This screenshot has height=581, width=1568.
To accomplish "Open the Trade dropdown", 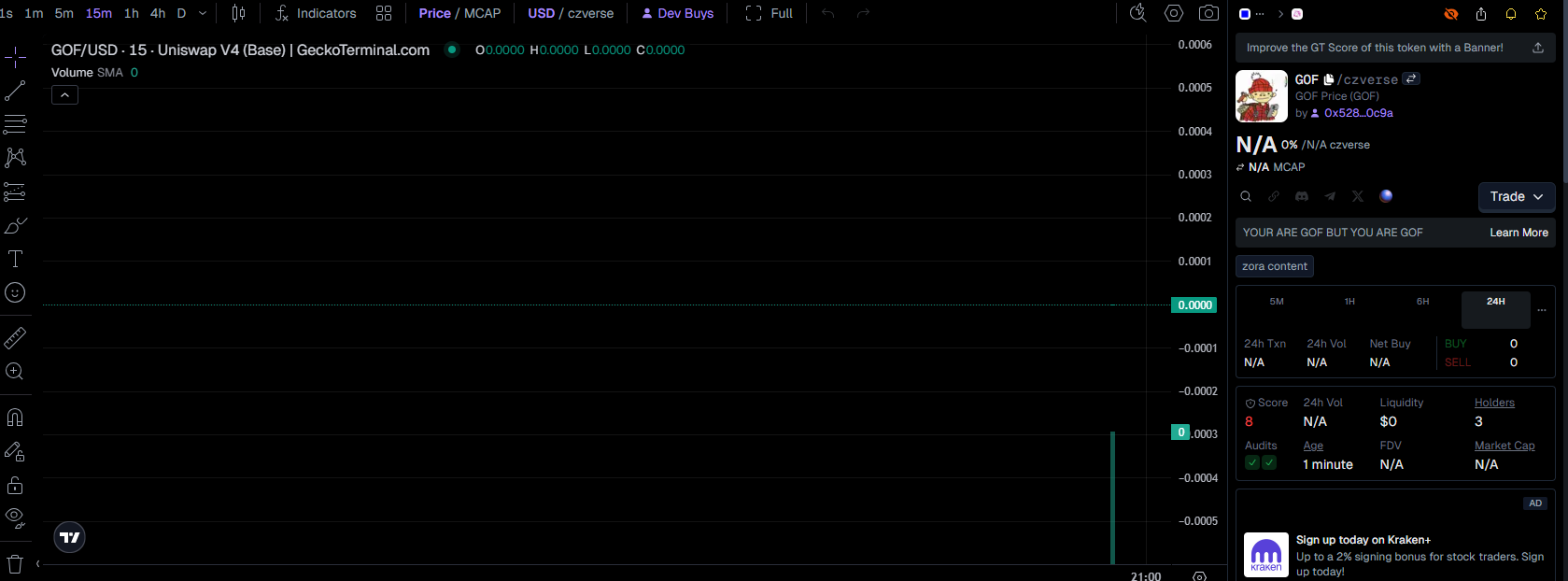I will coord(1517,196).
